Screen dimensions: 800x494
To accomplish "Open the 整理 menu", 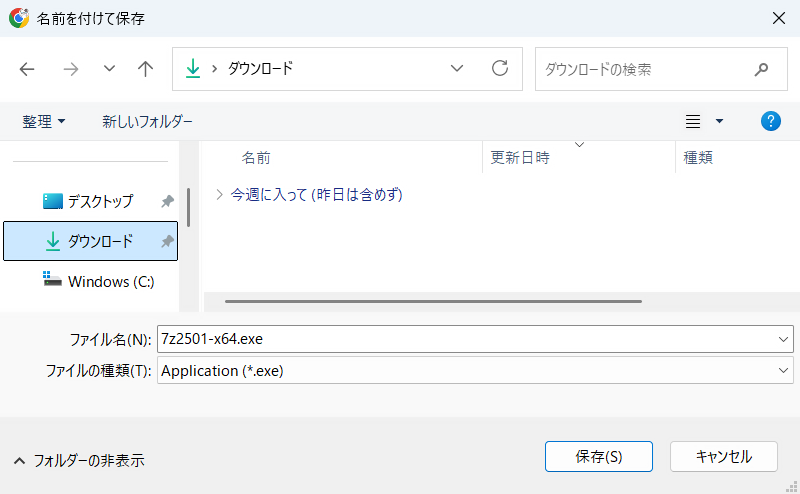I will (44, 121).
